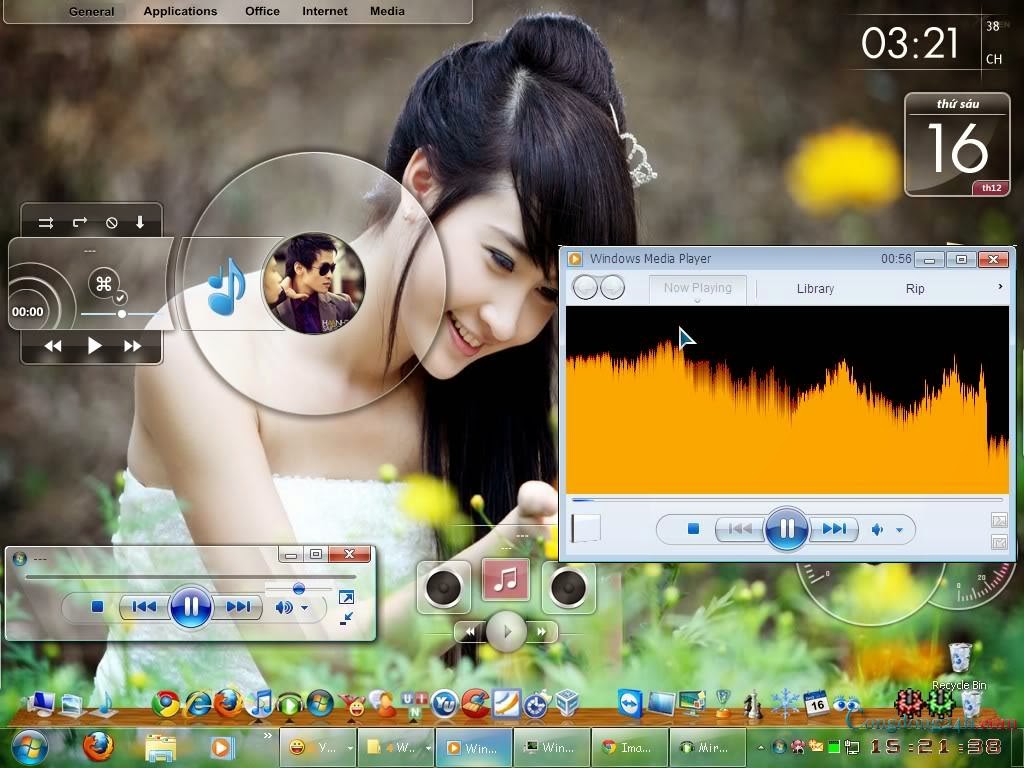
Task: Open the General menu on the top launcher
Action: [x=91, y=11]
